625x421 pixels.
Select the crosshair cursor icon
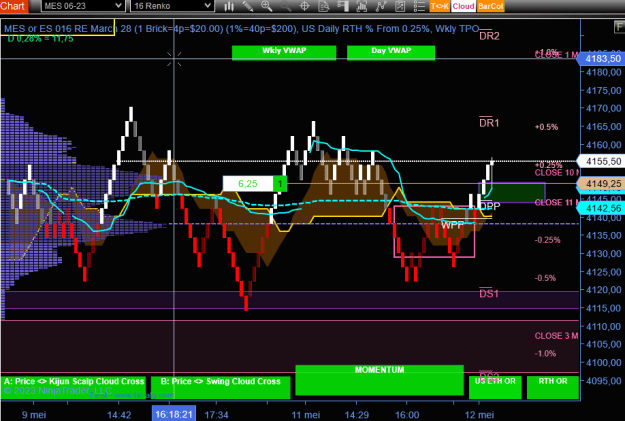point(305,6)
